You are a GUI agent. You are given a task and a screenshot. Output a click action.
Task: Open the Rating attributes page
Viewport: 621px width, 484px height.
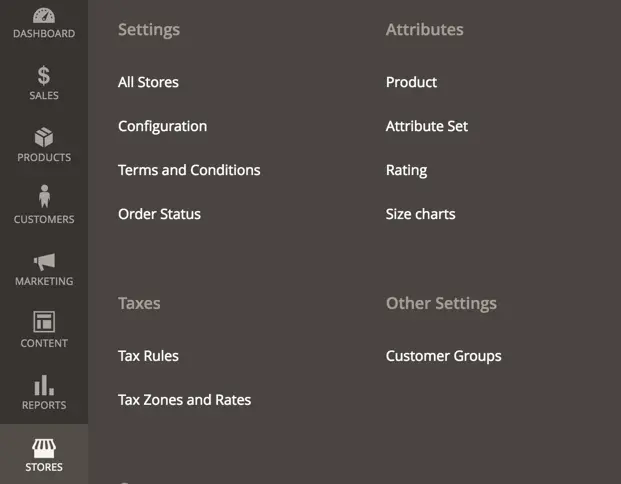click(406, 170)
